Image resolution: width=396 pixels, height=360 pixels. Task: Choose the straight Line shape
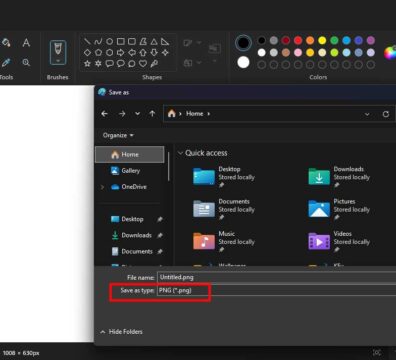(87, 42)
